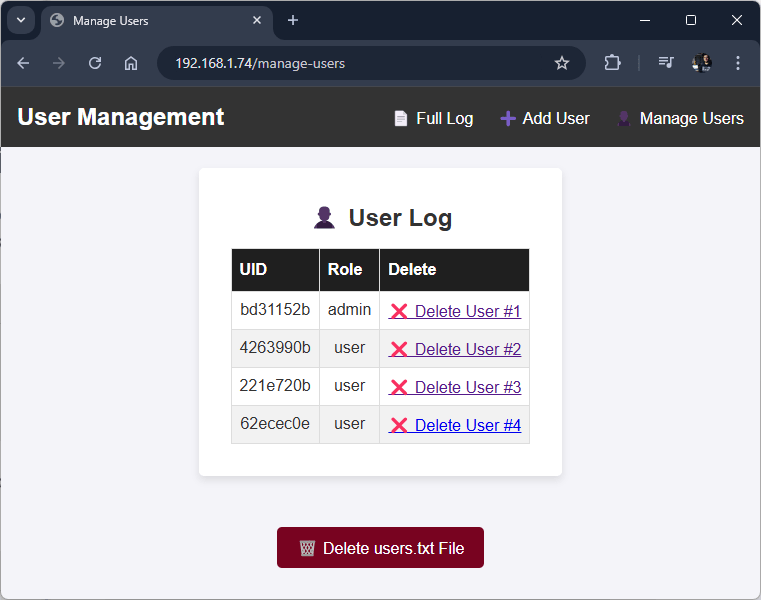Click the red X icon for User #3
The image size is (761, 600).
[399, 388]
